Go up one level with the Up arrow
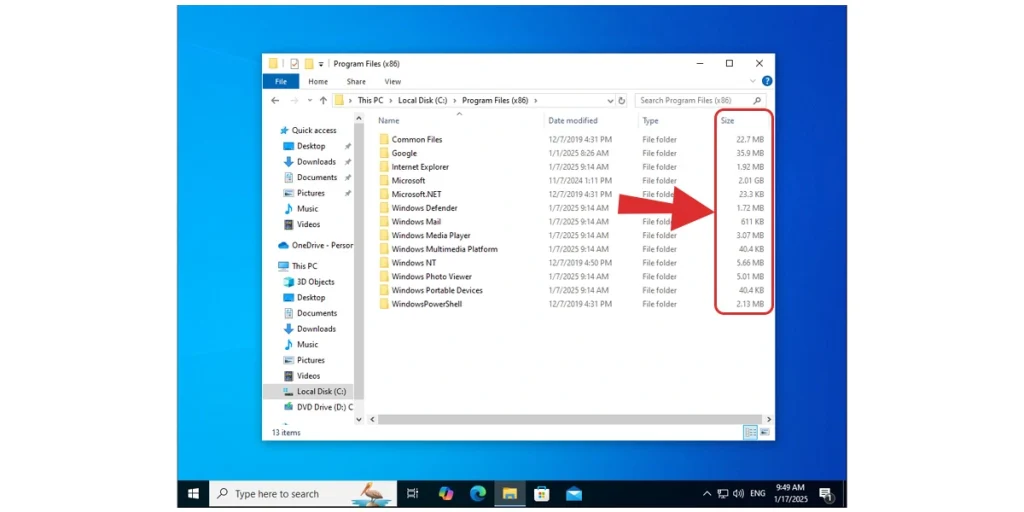This screenshot has width=1024, height=512. pyautogui.click(x=323, y=101)
